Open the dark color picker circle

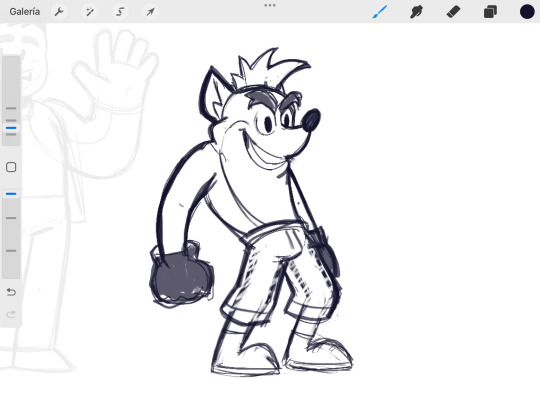click(x=527, y=12)
